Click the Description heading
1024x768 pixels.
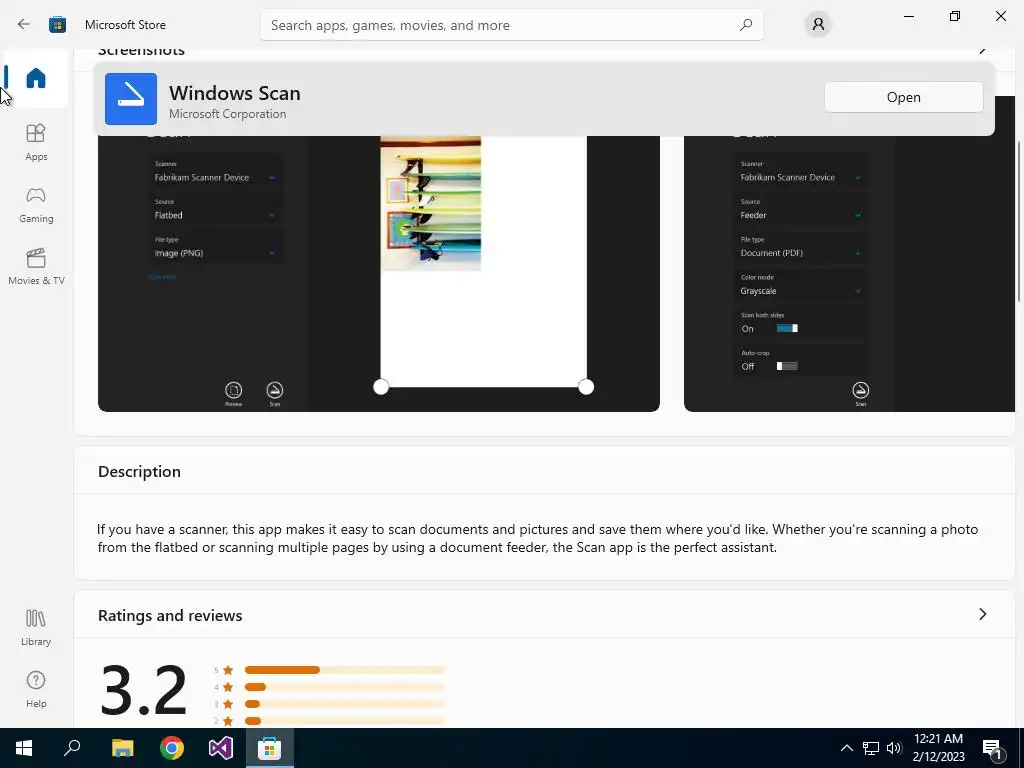coord(139,472)
